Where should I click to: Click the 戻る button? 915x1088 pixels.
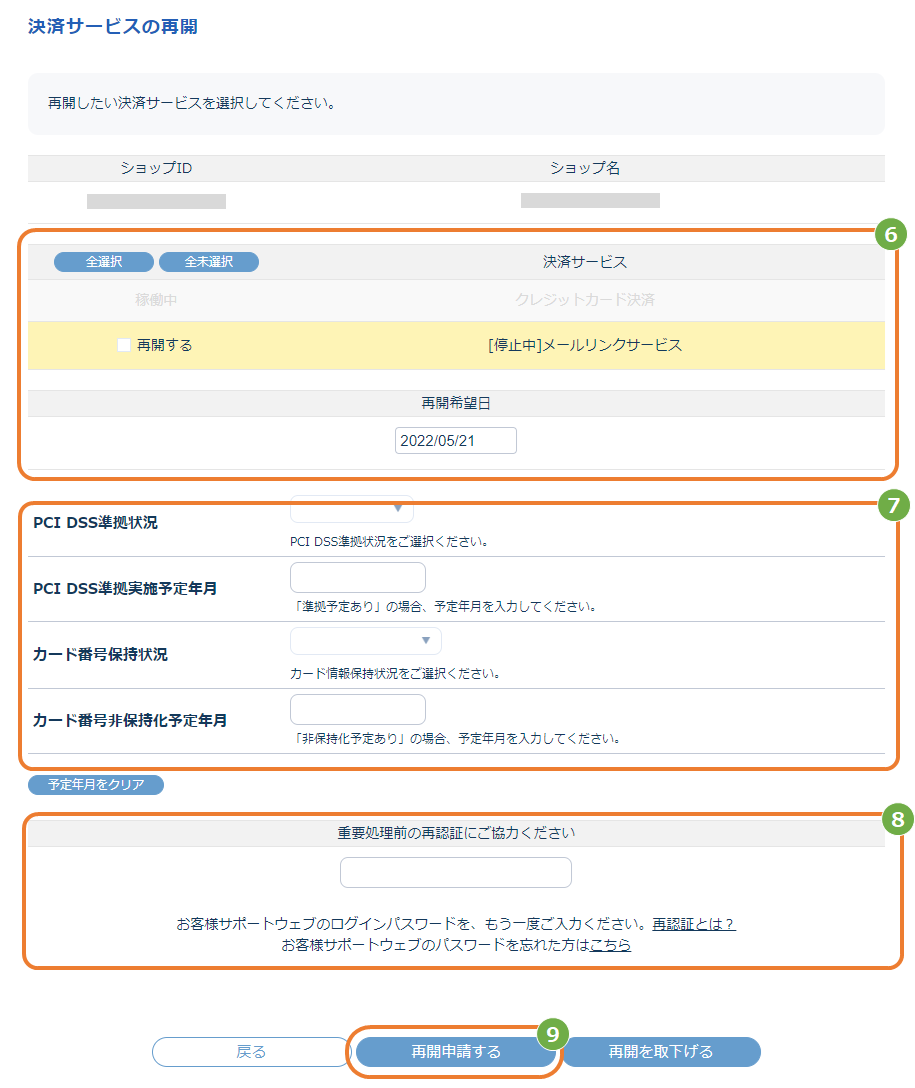click(x=251, y=1052)
